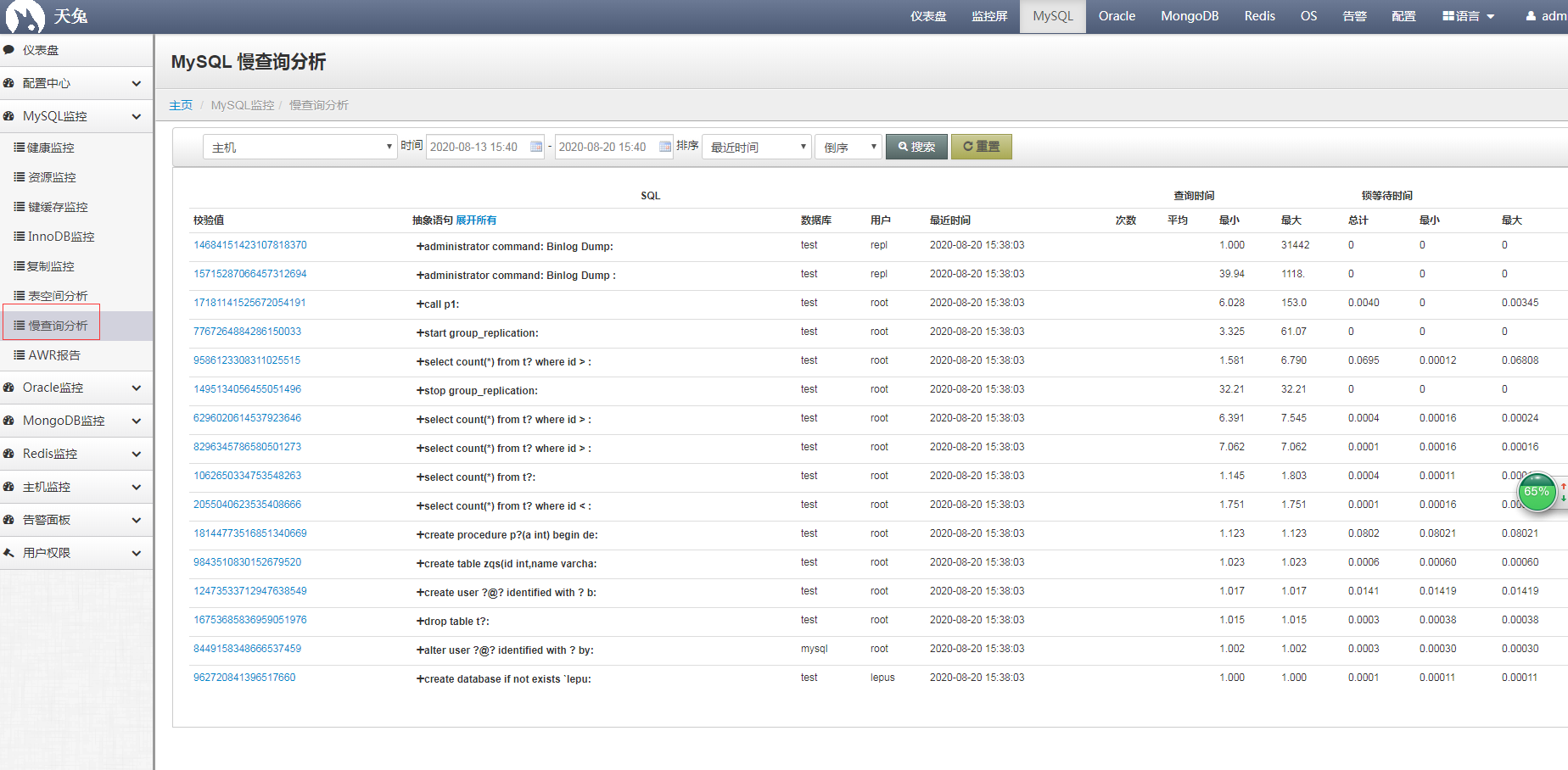The height and width of the screenshot is (770, 1568).
Task: Switch to Redis top tab
Action: (1260, 16)
